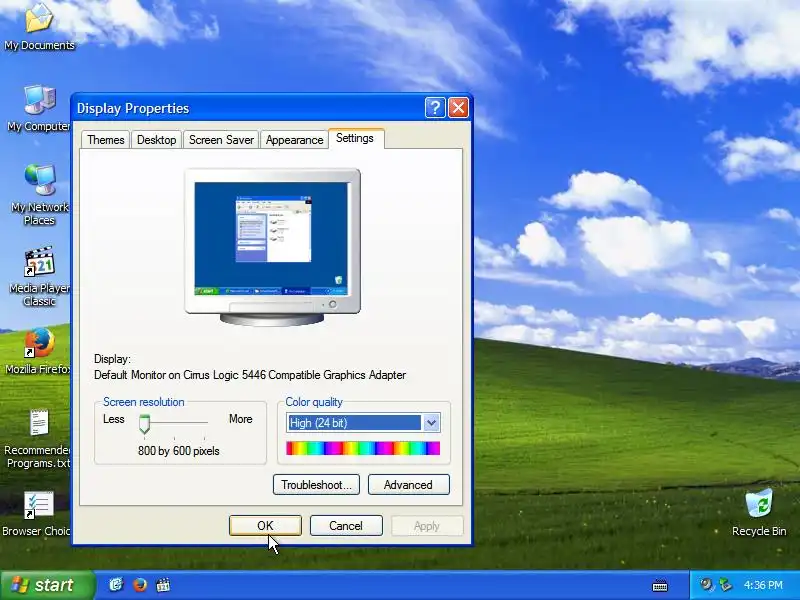Open the Start menu
800x600 pixels.
point(47,585)
